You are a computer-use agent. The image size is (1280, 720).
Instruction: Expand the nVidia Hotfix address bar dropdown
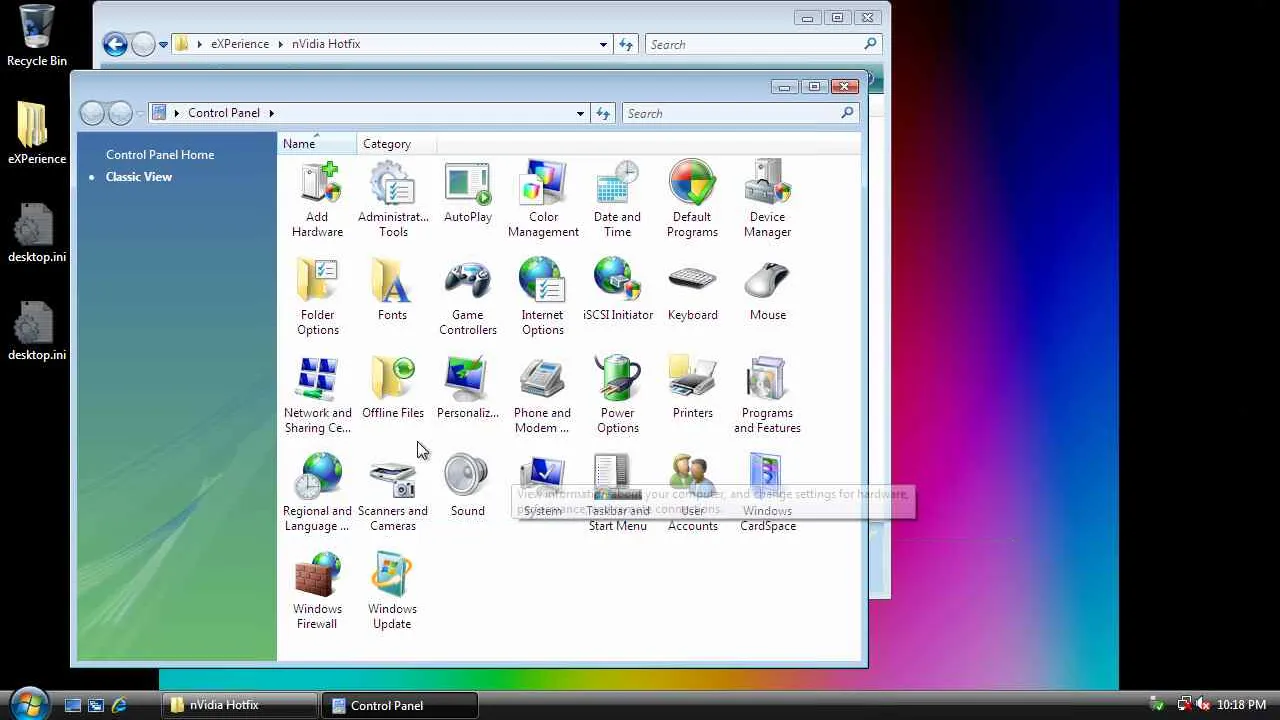pos(603,44)
